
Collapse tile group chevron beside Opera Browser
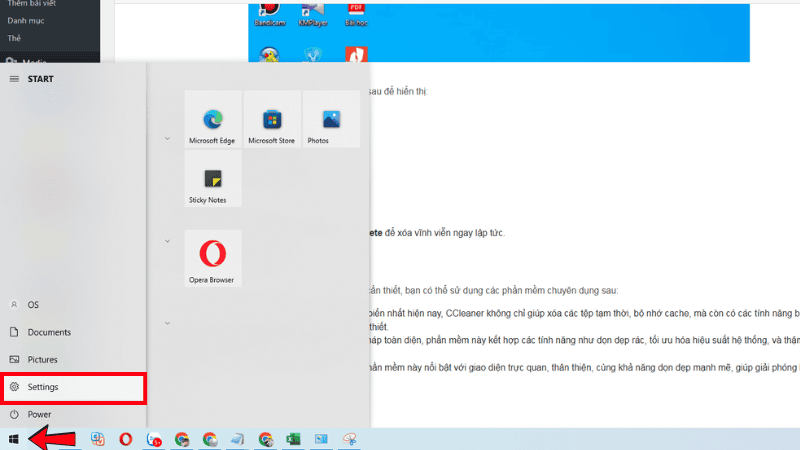coord(166,240)
